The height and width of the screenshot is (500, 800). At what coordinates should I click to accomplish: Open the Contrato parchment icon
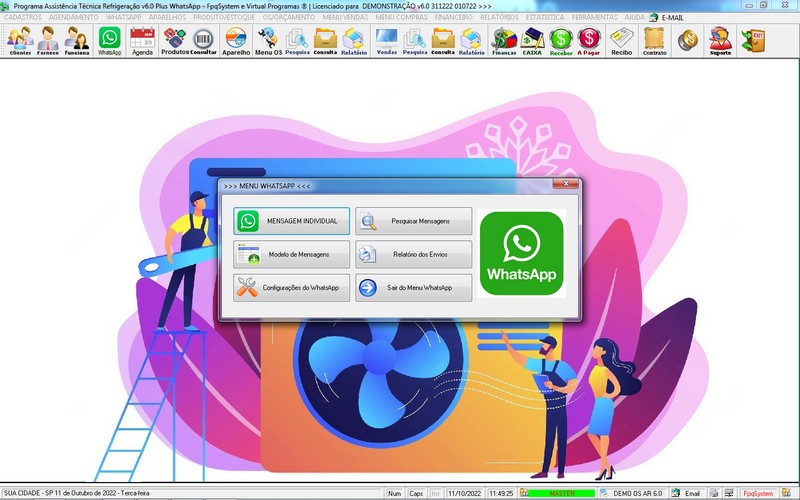[x=655, y=41]
